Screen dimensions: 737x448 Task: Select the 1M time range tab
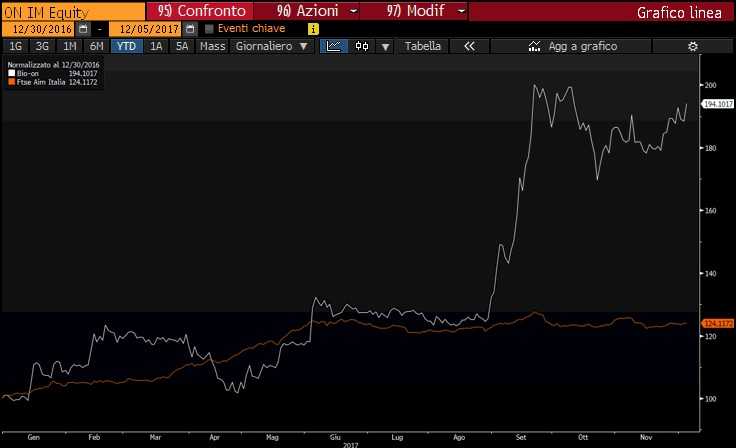70,46
